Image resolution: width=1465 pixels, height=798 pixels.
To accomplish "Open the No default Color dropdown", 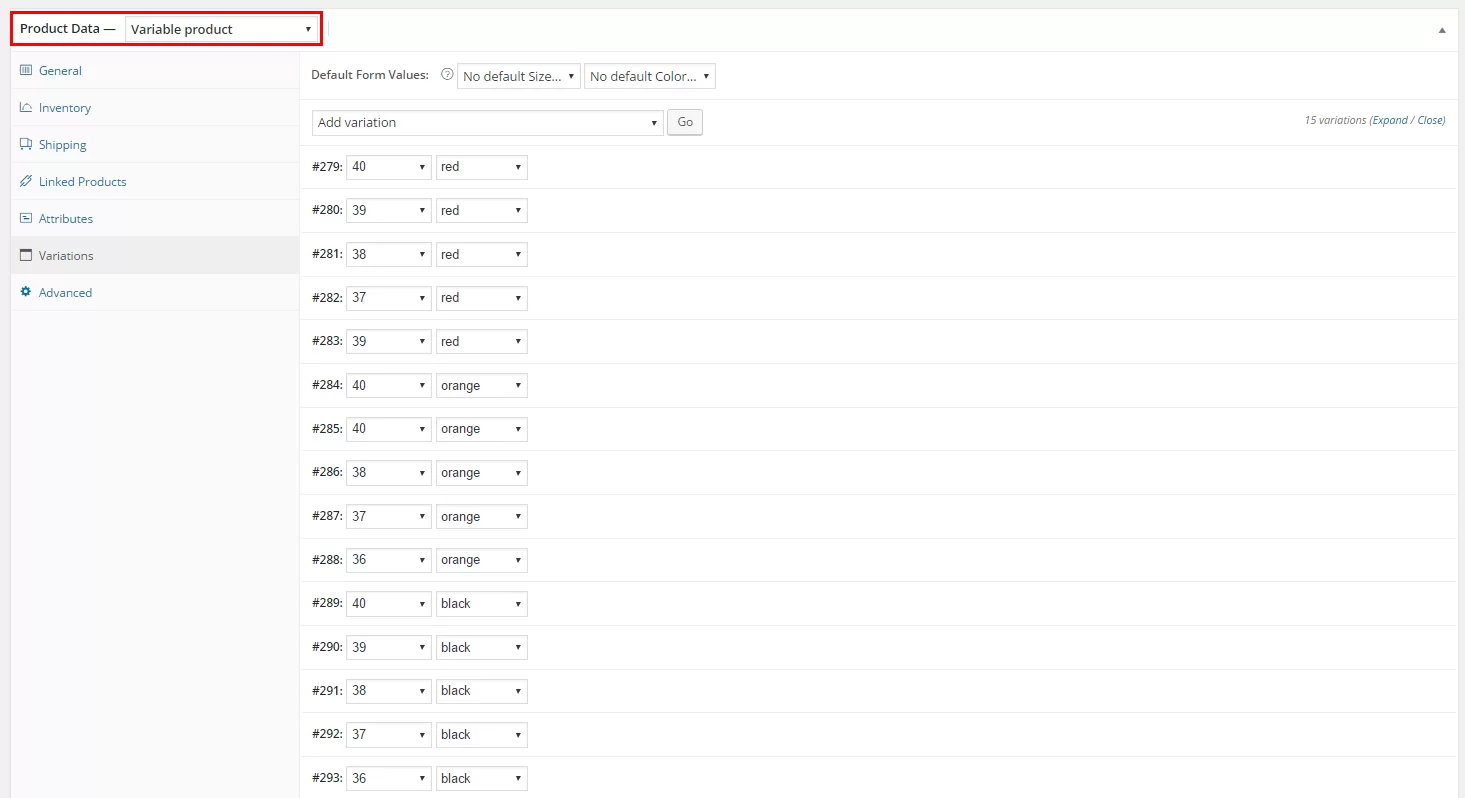I will click(x=649, y=75).
